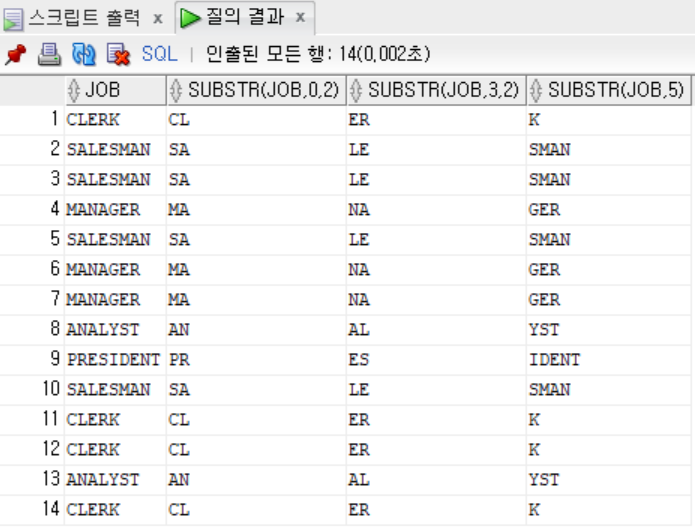The width and height of the screenshot is (695, 532).
Task: Select MANAGER cell in row 6
Action: (x=115, y=270)
